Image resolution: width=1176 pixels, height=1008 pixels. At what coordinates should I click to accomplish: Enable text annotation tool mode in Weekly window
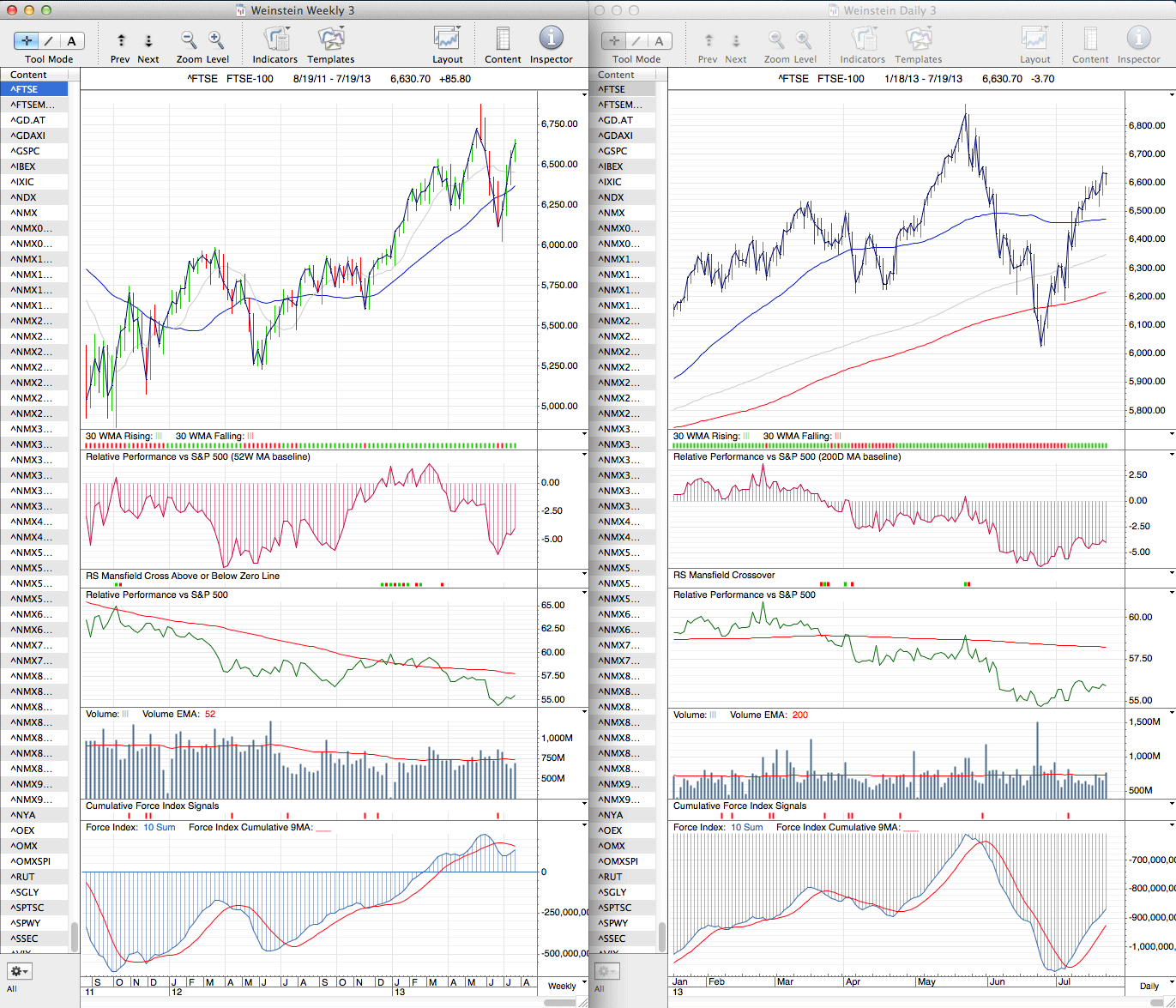[71, 40]
